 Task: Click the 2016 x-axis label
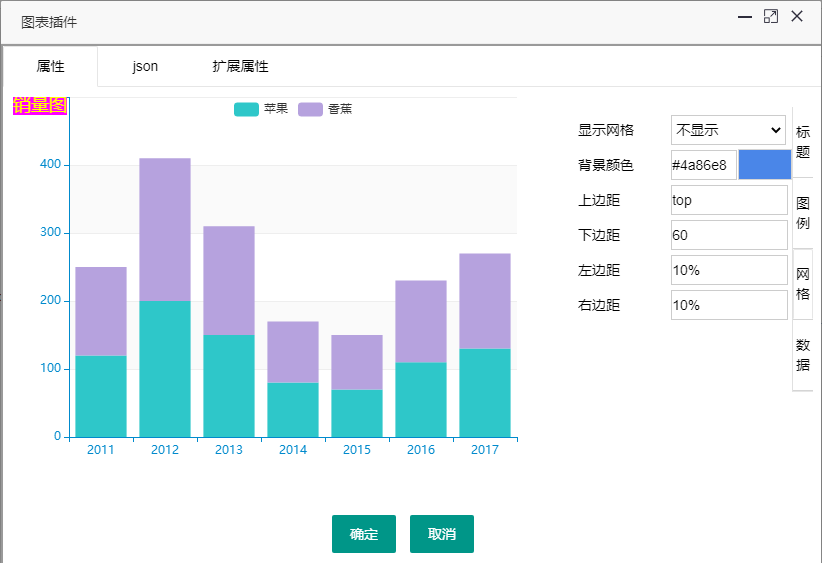coord(420,449)
